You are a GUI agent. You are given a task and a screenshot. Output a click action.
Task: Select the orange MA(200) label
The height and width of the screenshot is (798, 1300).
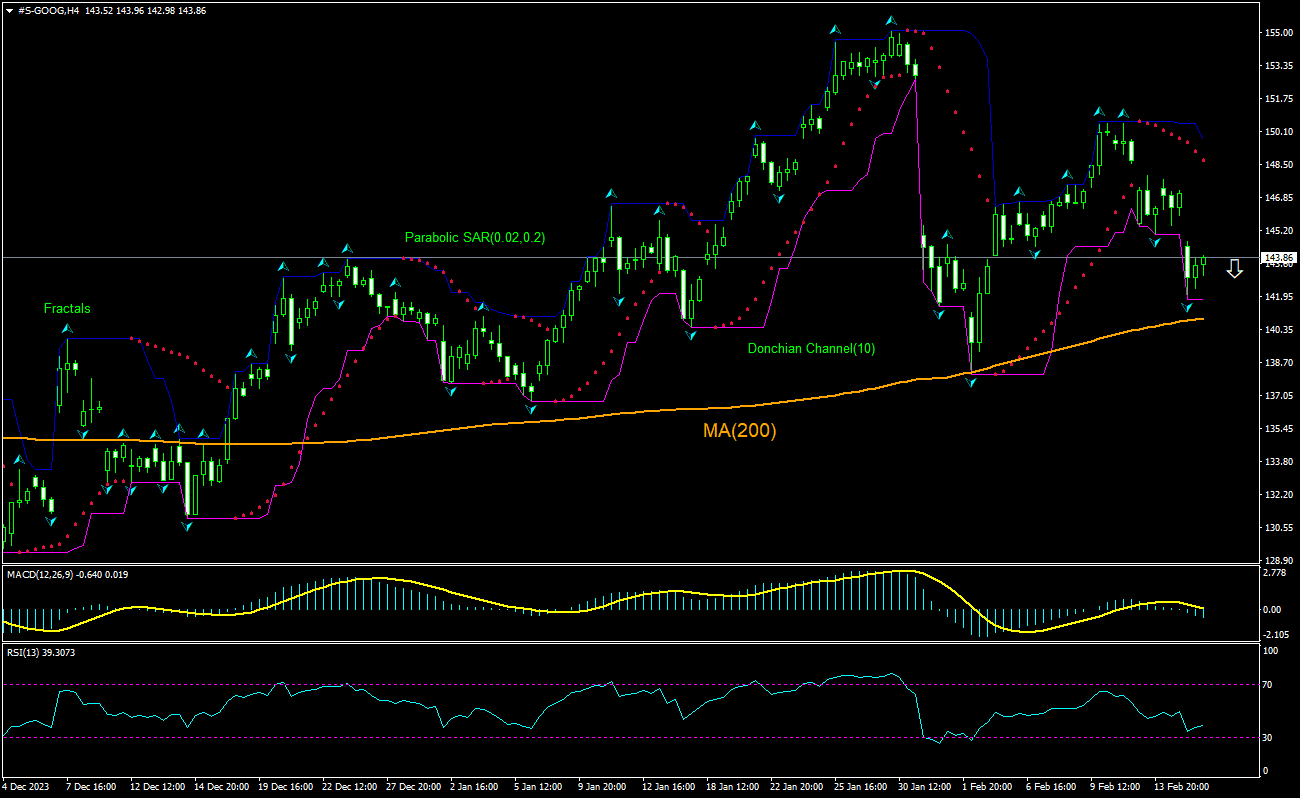pyautogui.click(x=737, y=431)
